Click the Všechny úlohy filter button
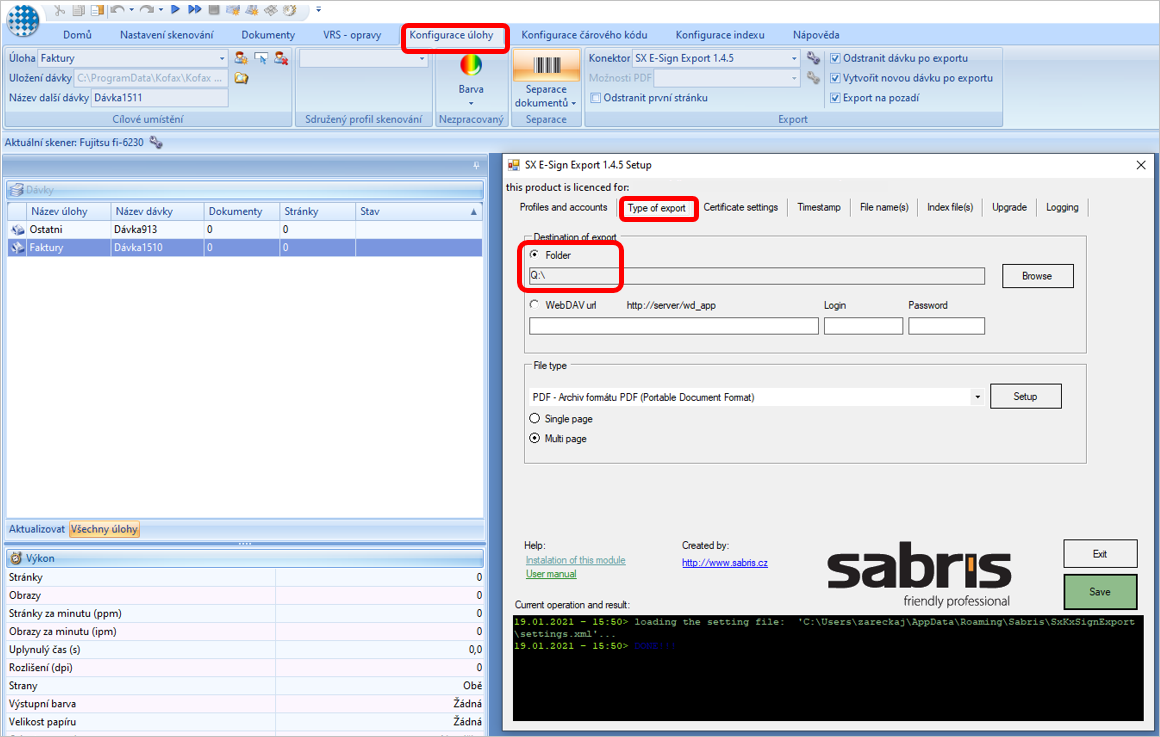The image size is (1160, 737). tap(104, 529)
